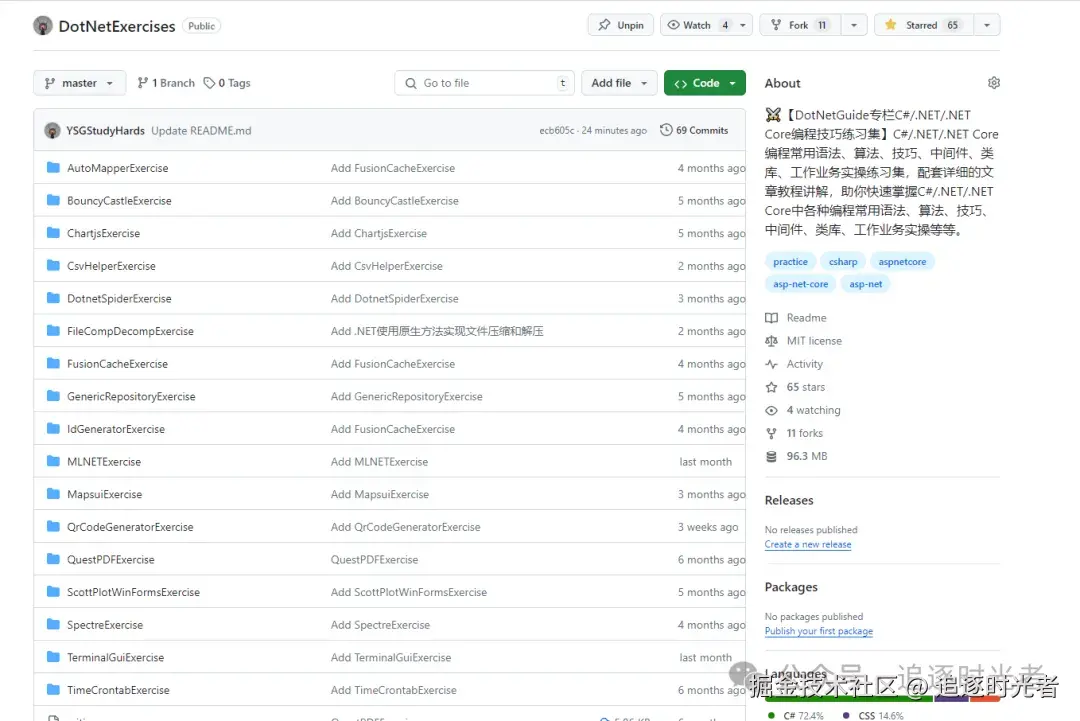
Task: View the 1 Branch link
Action: click(166, 83)
